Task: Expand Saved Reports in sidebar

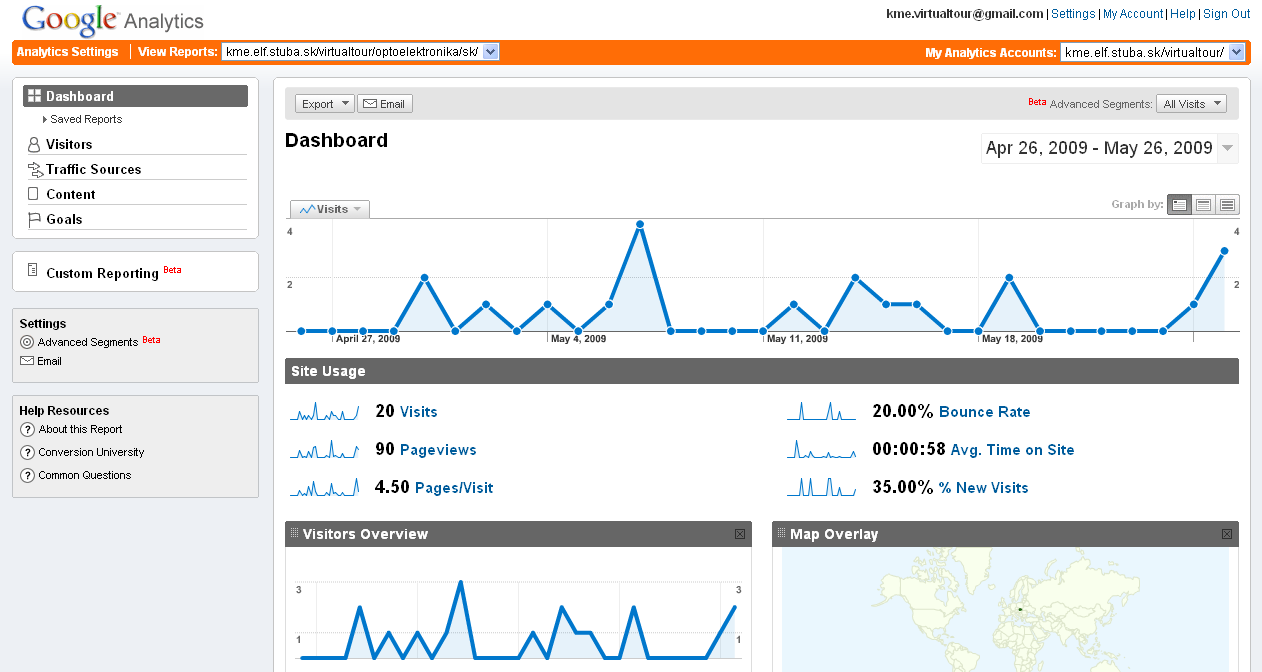Action: (83, 119)
